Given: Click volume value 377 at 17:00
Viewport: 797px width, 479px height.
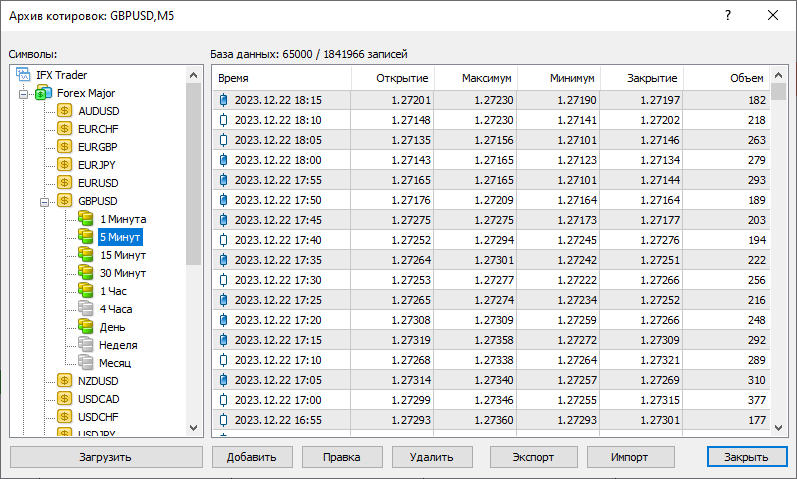Looking at the screenshot, I should [x=757, y=400].
